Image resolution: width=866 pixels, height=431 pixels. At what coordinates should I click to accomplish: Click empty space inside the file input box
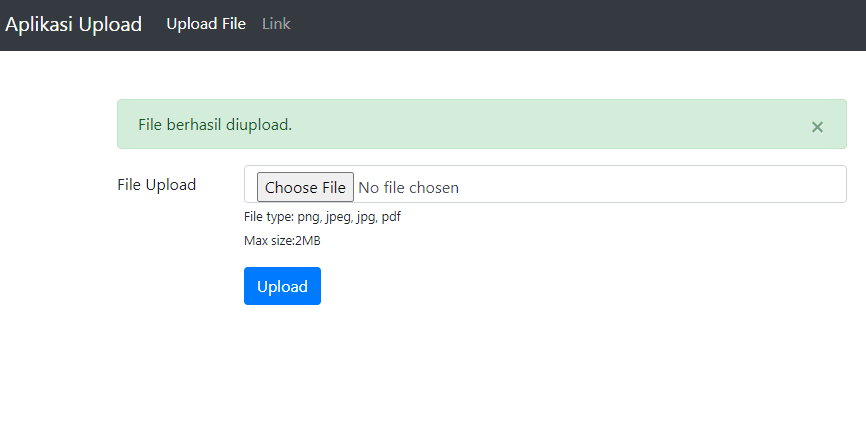point(652,185)
